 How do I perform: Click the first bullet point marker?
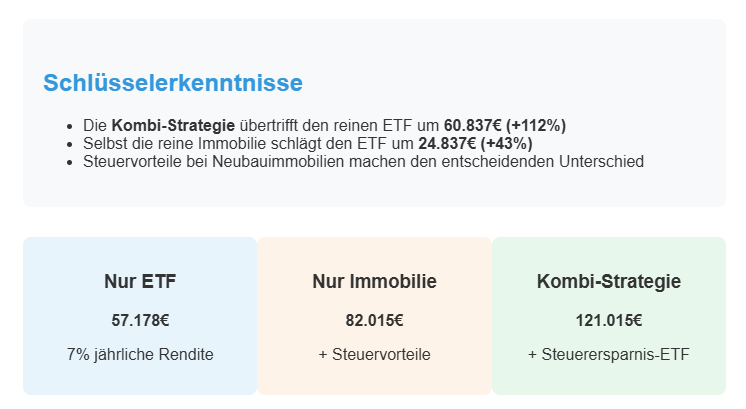[x=70, y=127]
